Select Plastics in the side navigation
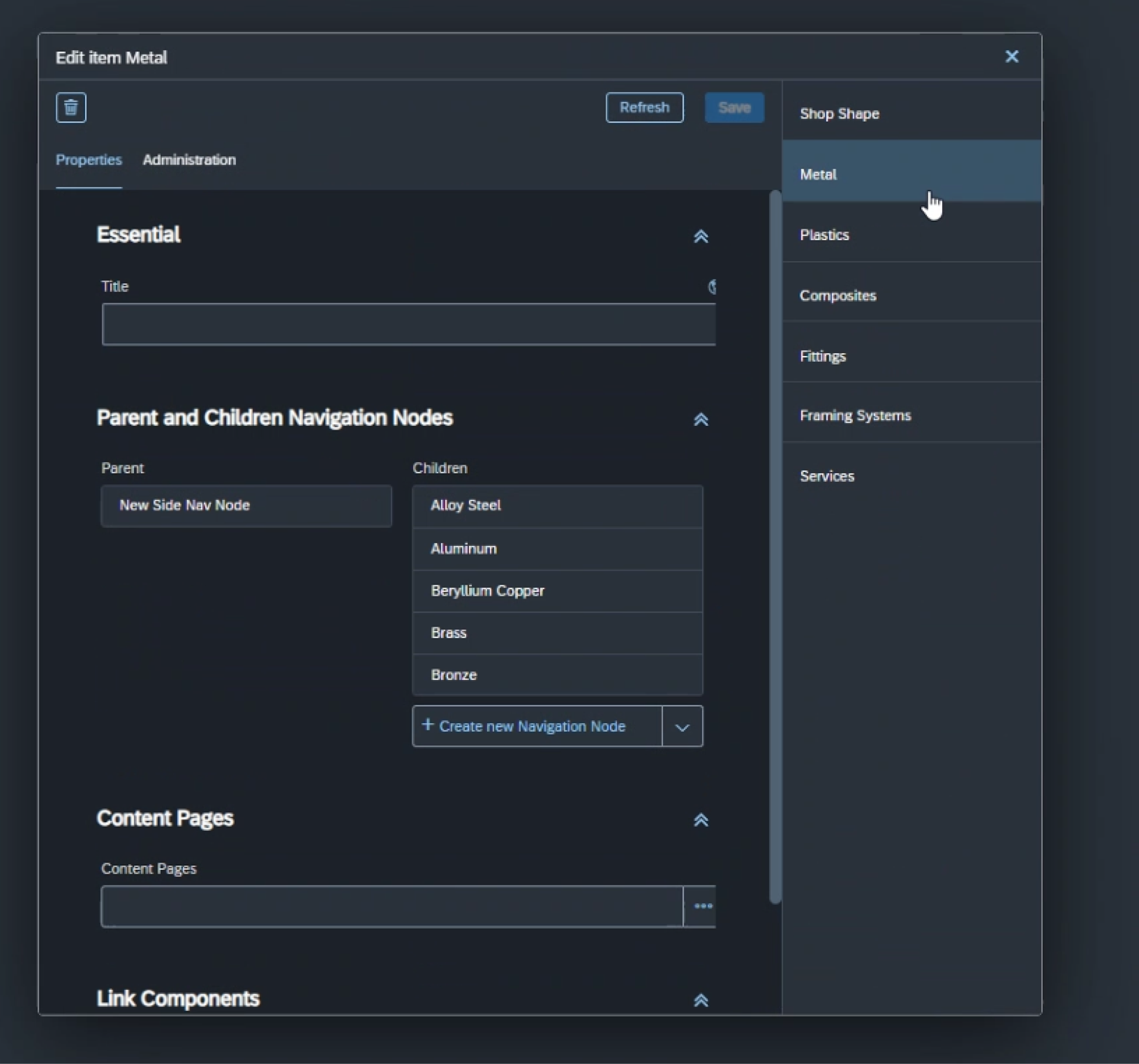This screenshot has width=1139, height=1064. click(x=912, y=235)
